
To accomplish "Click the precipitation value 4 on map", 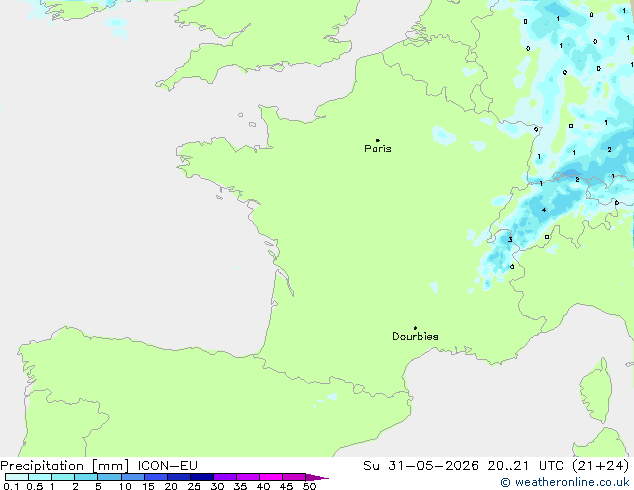I will point(544,210).
